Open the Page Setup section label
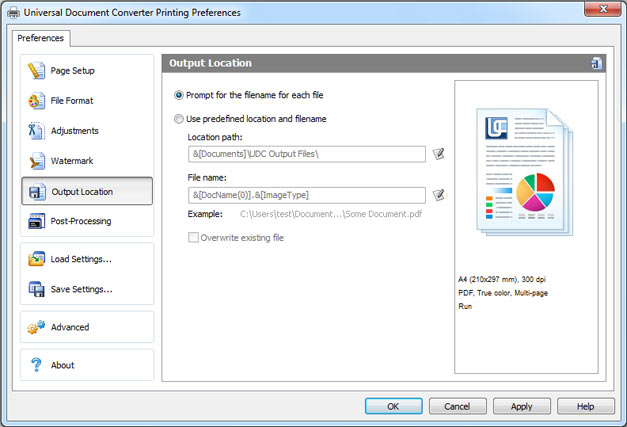The height and width of the screenshot is (427, 627). 72,71
